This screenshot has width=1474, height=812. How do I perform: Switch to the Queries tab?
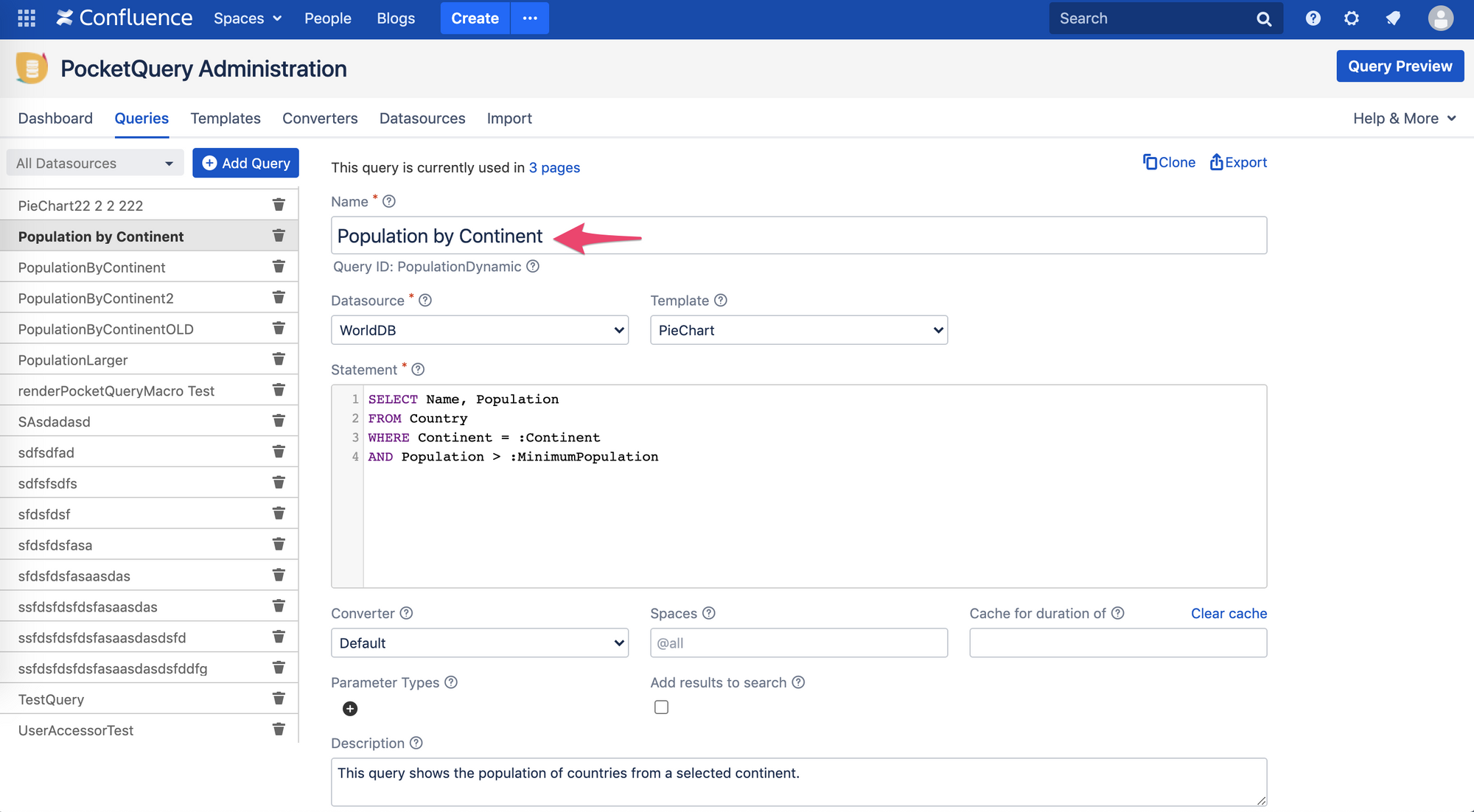[x=142, y=119]
